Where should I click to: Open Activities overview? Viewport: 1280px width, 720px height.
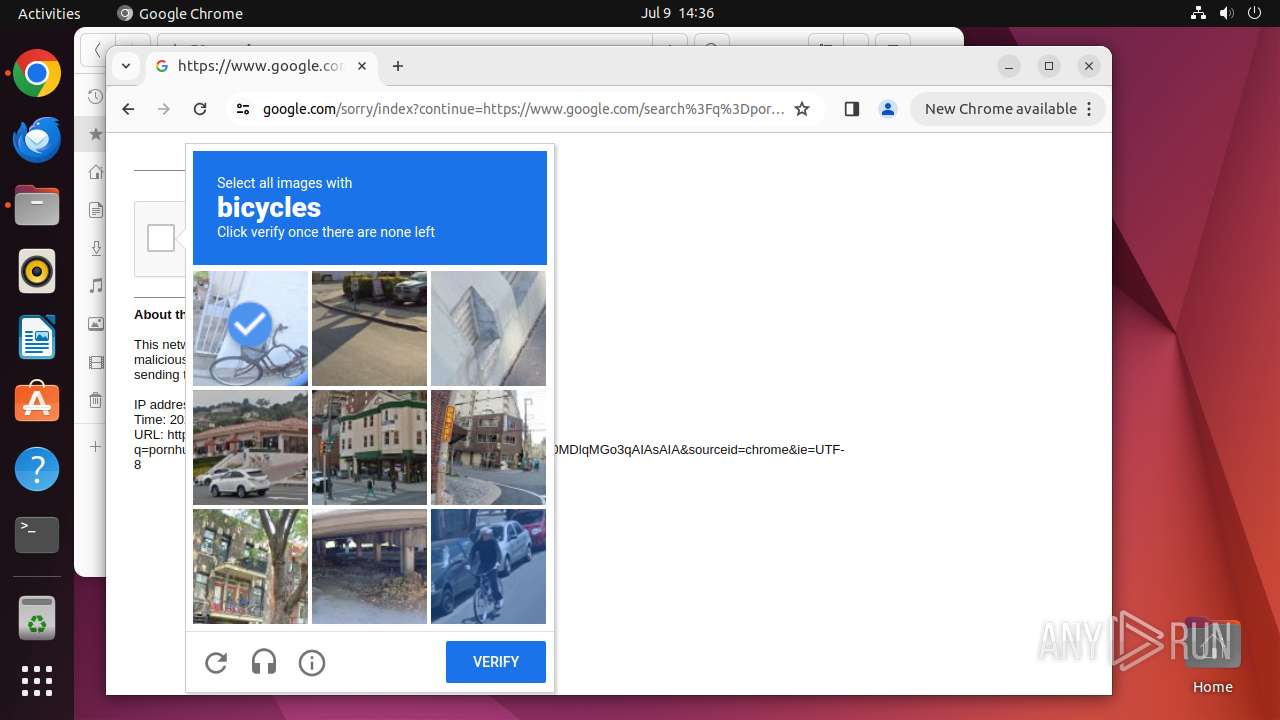[x=49, y=13]
